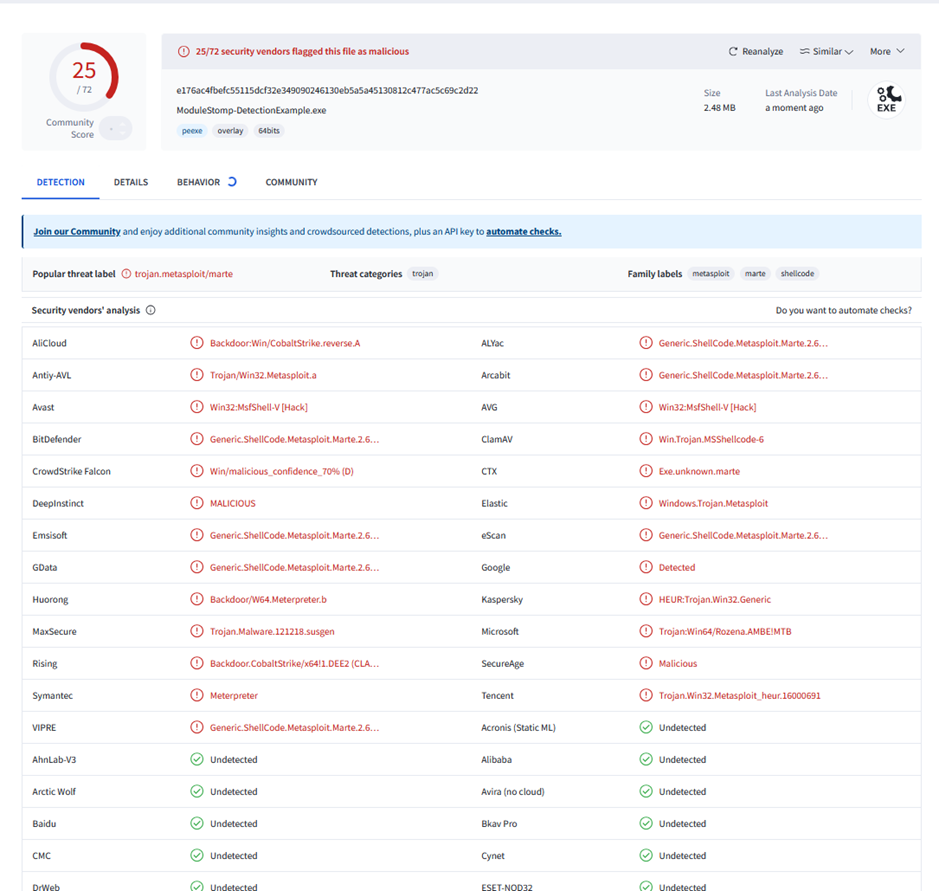Open the BEHAVIOR tab
Screen dimensions: 939x891
pos(207,182)
